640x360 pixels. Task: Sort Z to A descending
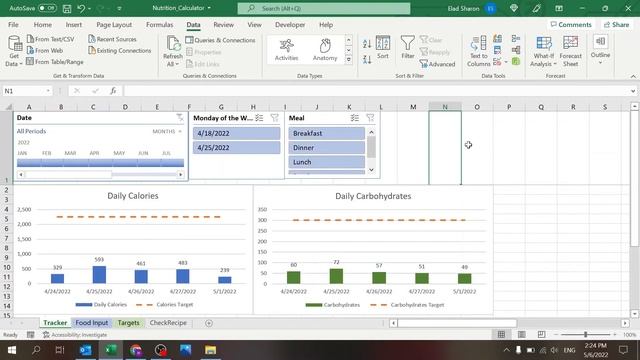[367, 59]
